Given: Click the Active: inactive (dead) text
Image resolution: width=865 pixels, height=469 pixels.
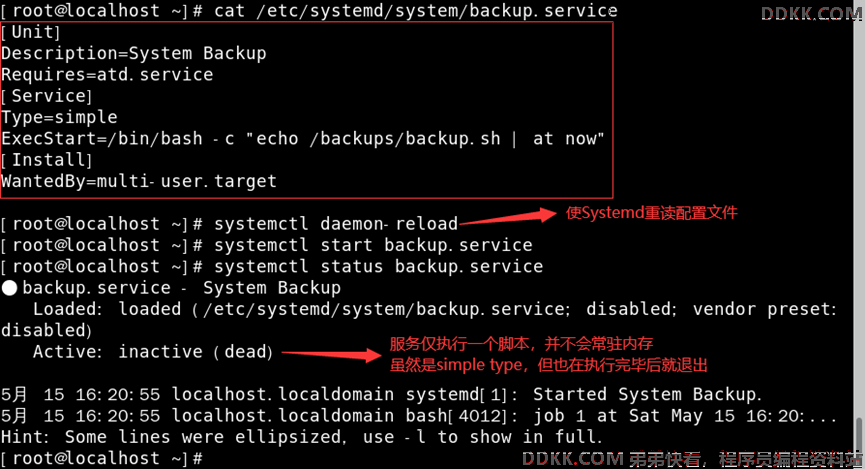Looking at the screenshot, I should point(153,352).
